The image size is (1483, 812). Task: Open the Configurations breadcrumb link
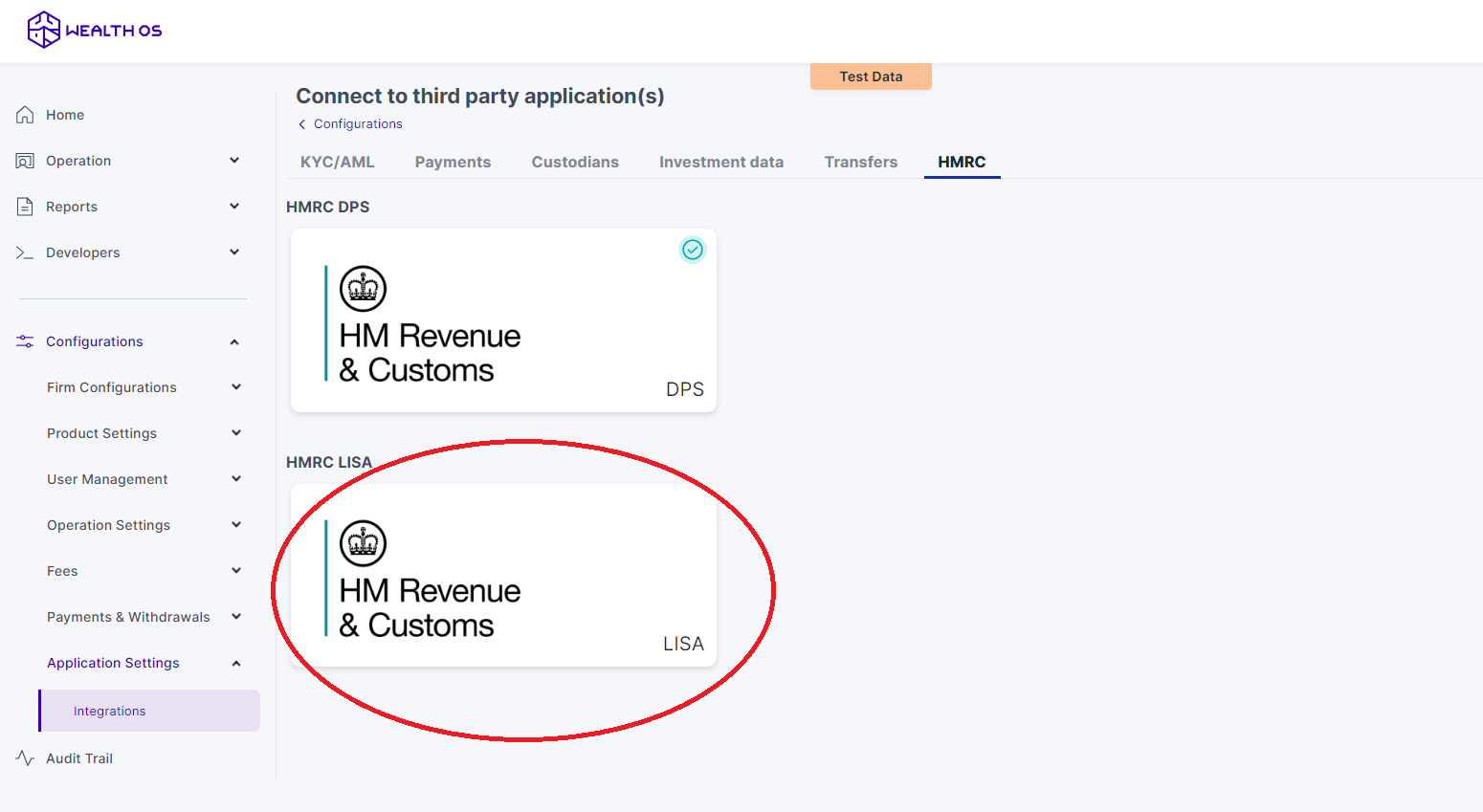pos(358,124)
